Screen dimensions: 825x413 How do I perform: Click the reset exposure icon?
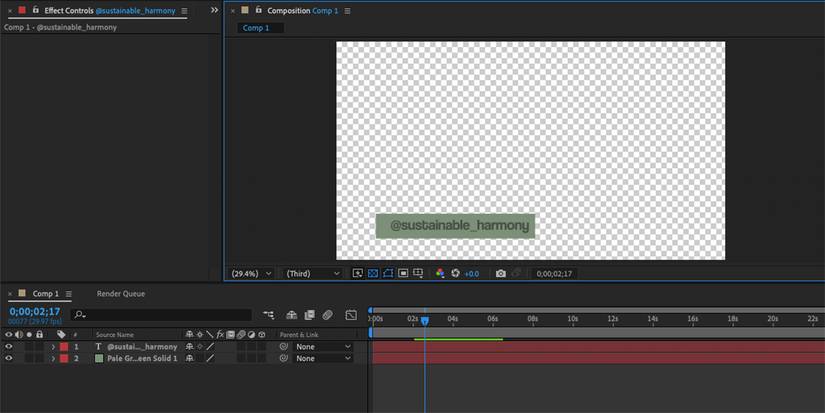456,274
